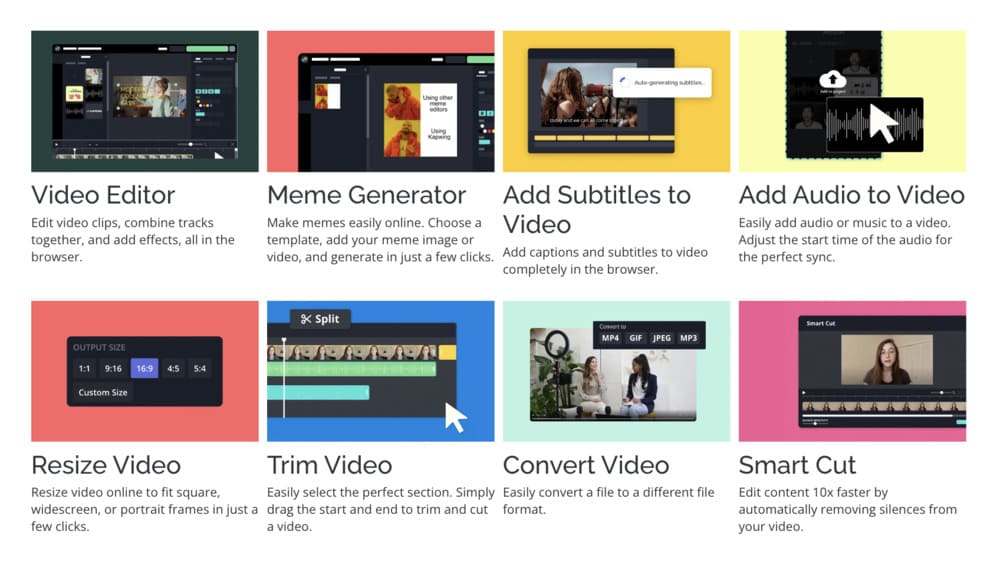Choose the JPEG convert format

pyautogui.click(x=661, y=338)
